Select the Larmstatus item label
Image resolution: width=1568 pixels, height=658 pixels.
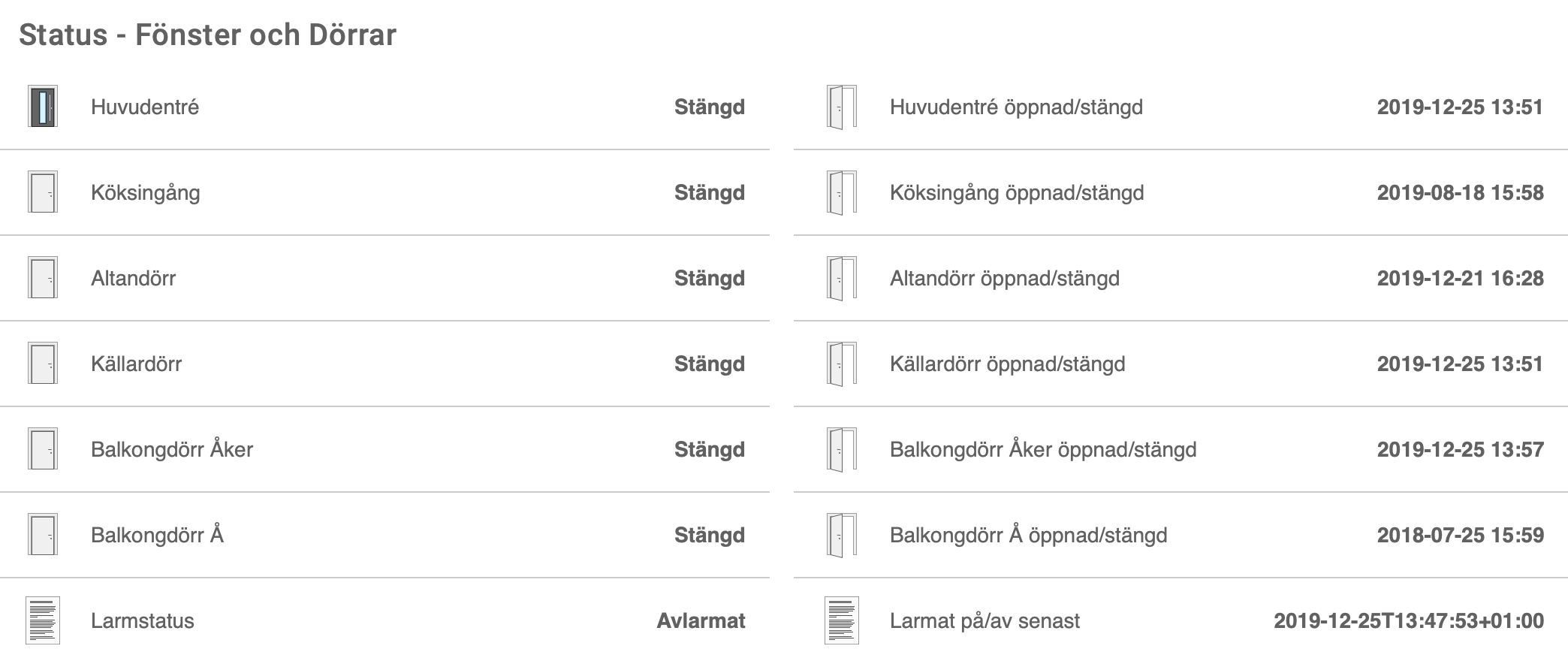[x=143, y=621]
